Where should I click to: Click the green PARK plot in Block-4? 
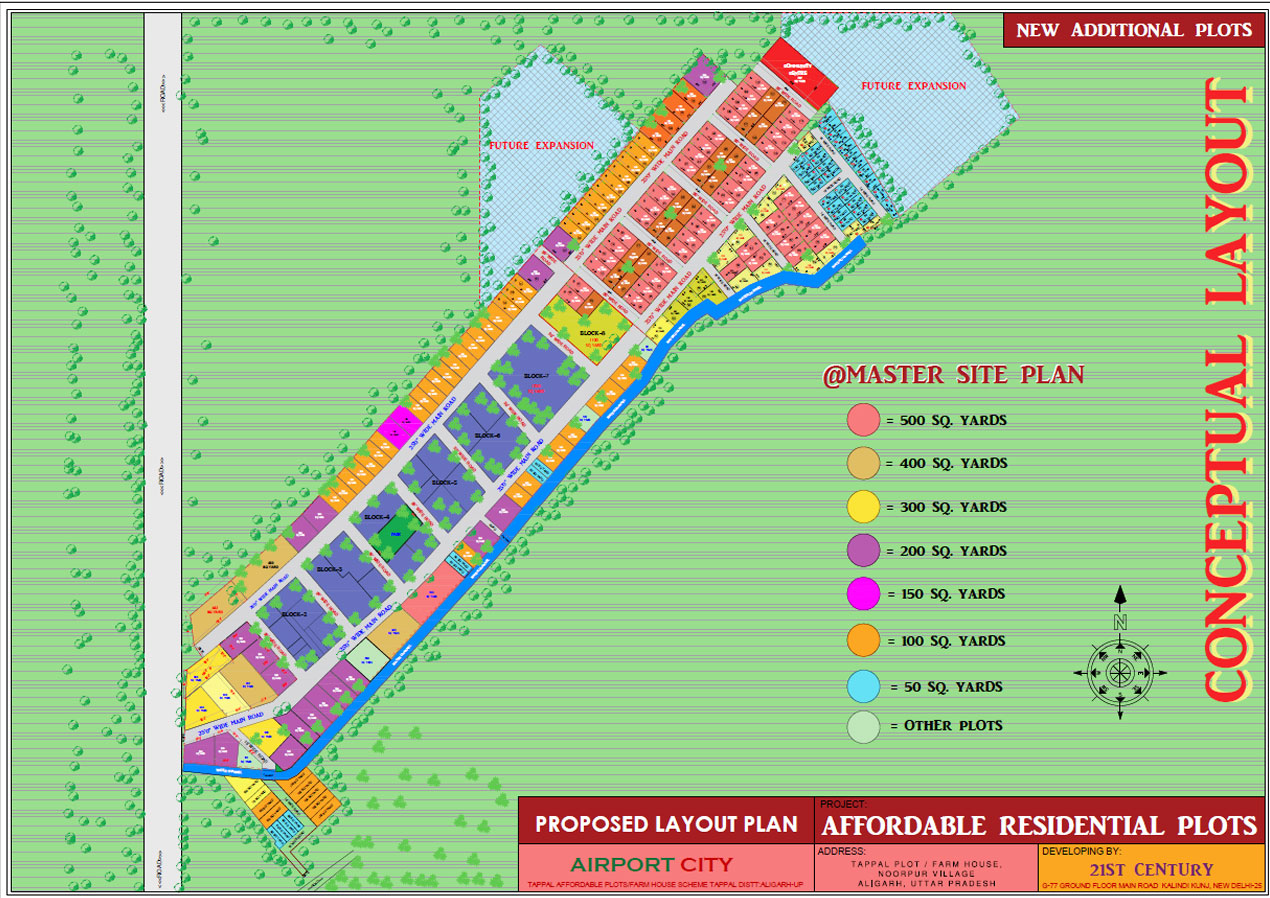(x=397, y=534)
